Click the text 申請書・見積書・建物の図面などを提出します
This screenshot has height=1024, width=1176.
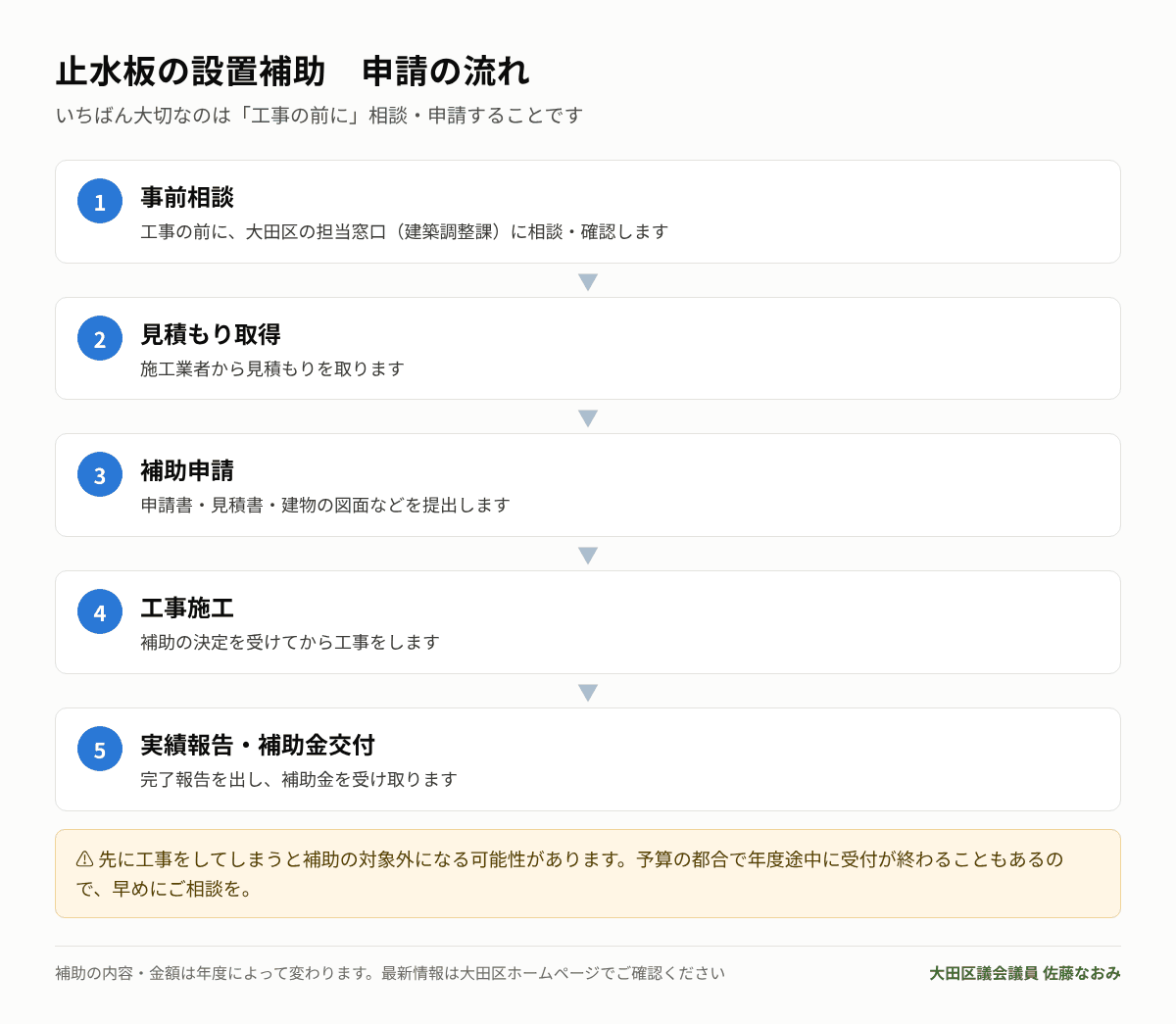coord(325,506)
